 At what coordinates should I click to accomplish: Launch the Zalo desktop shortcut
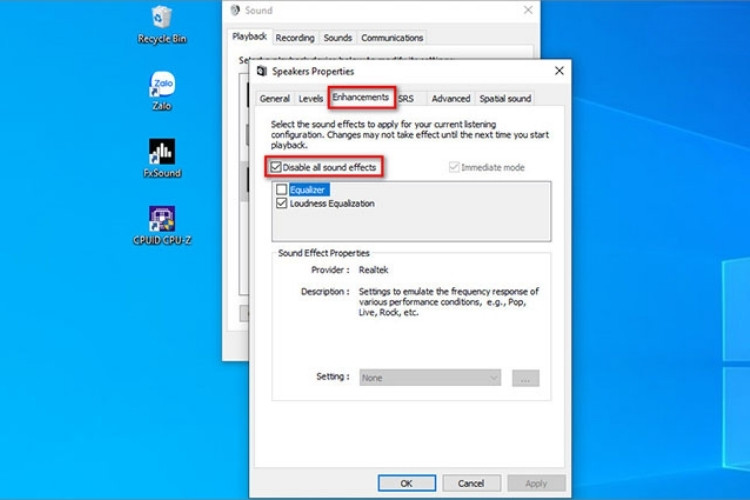[162, 84]
